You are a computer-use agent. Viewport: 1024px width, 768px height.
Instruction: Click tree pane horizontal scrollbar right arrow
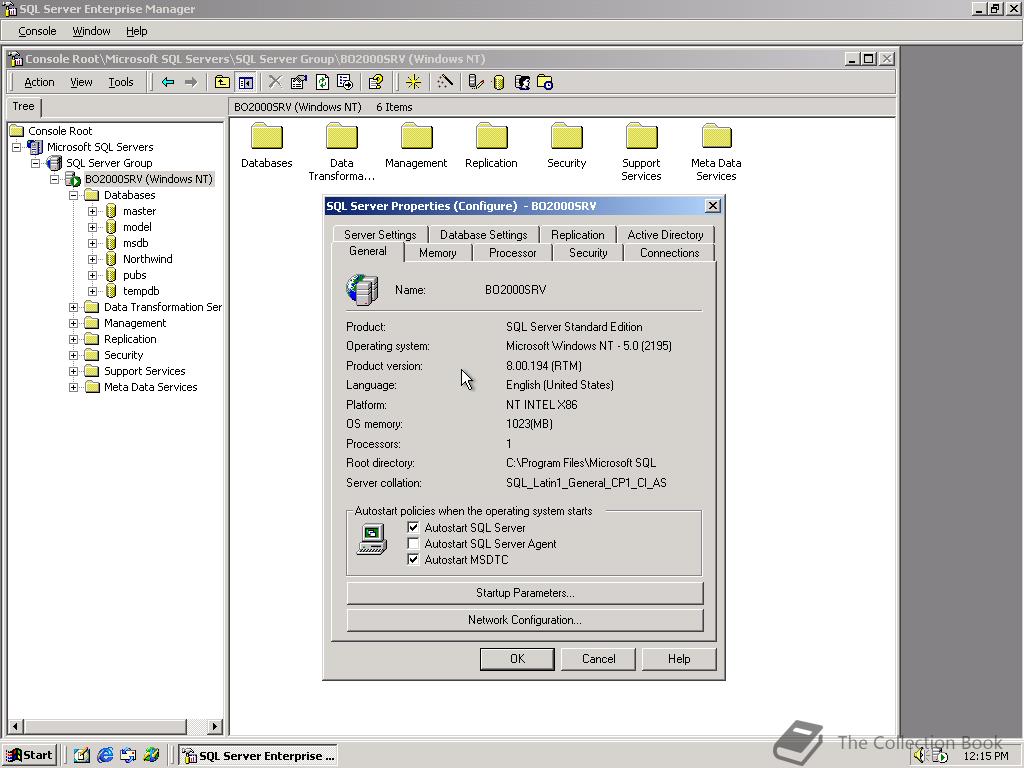(x=215, y=726)
